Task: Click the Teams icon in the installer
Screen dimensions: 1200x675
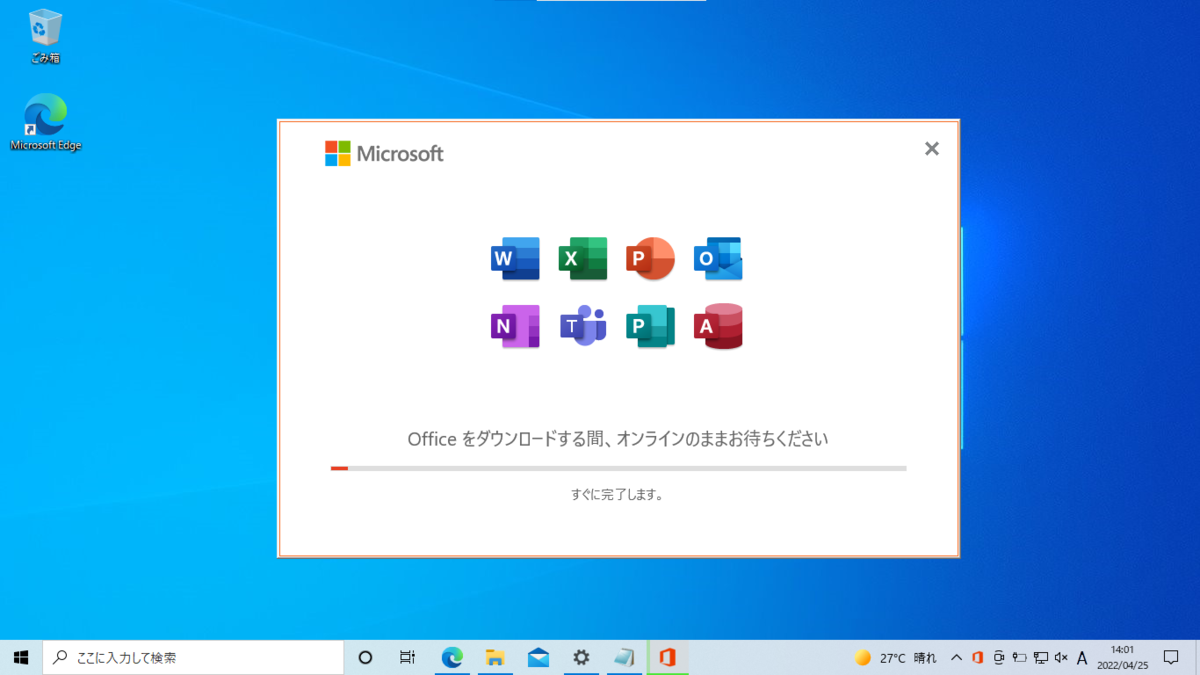Action: click(x=583, y=326)
